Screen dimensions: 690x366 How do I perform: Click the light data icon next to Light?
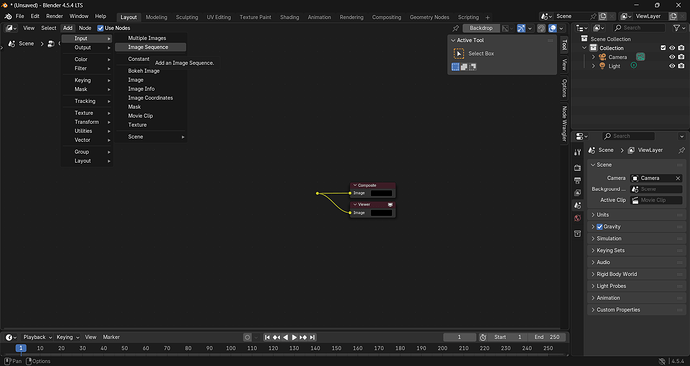click(634, 66)
